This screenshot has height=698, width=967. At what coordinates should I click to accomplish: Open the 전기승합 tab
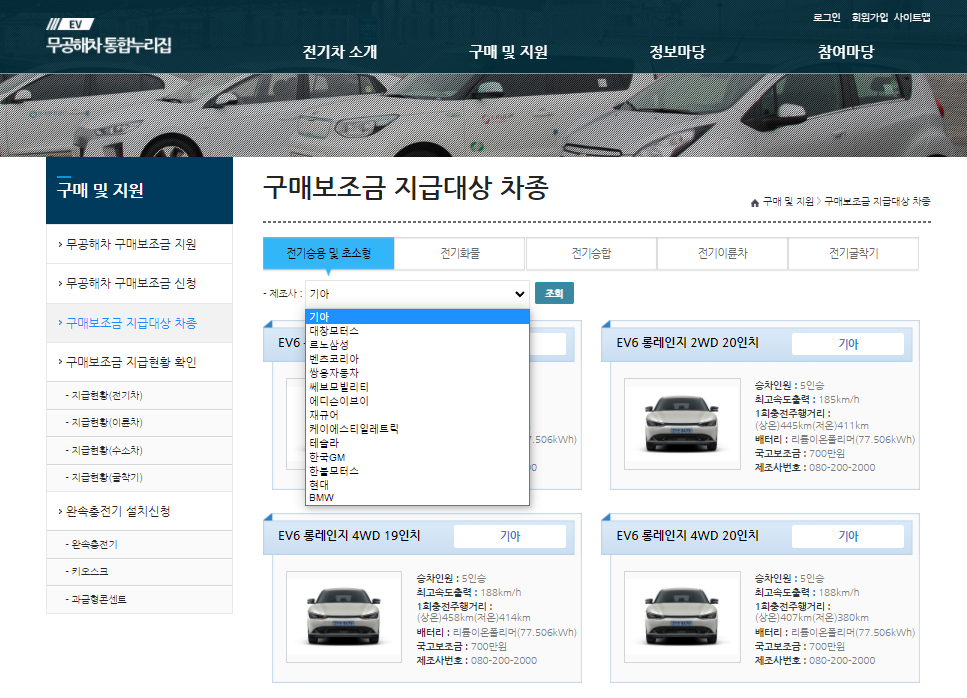[591, 254]
